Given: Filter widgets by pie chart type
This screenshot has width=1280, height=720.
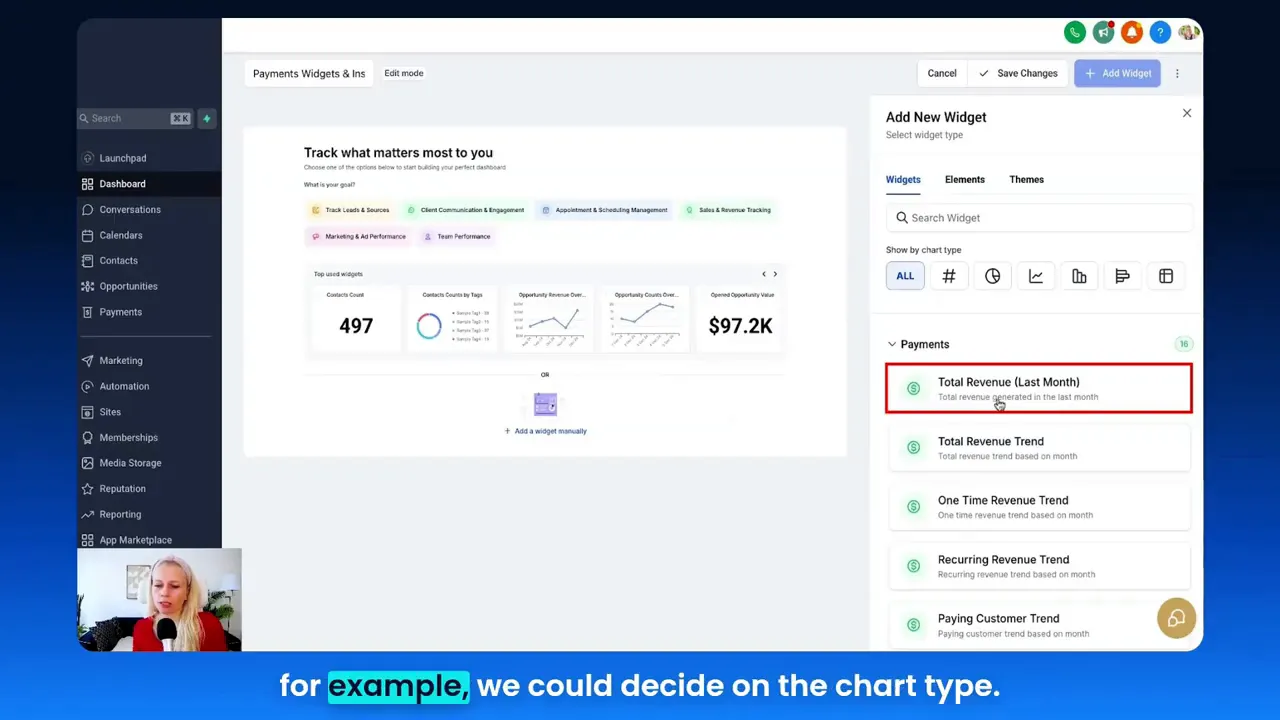Looking at the screenshot, I should click(x=992, y=276).
